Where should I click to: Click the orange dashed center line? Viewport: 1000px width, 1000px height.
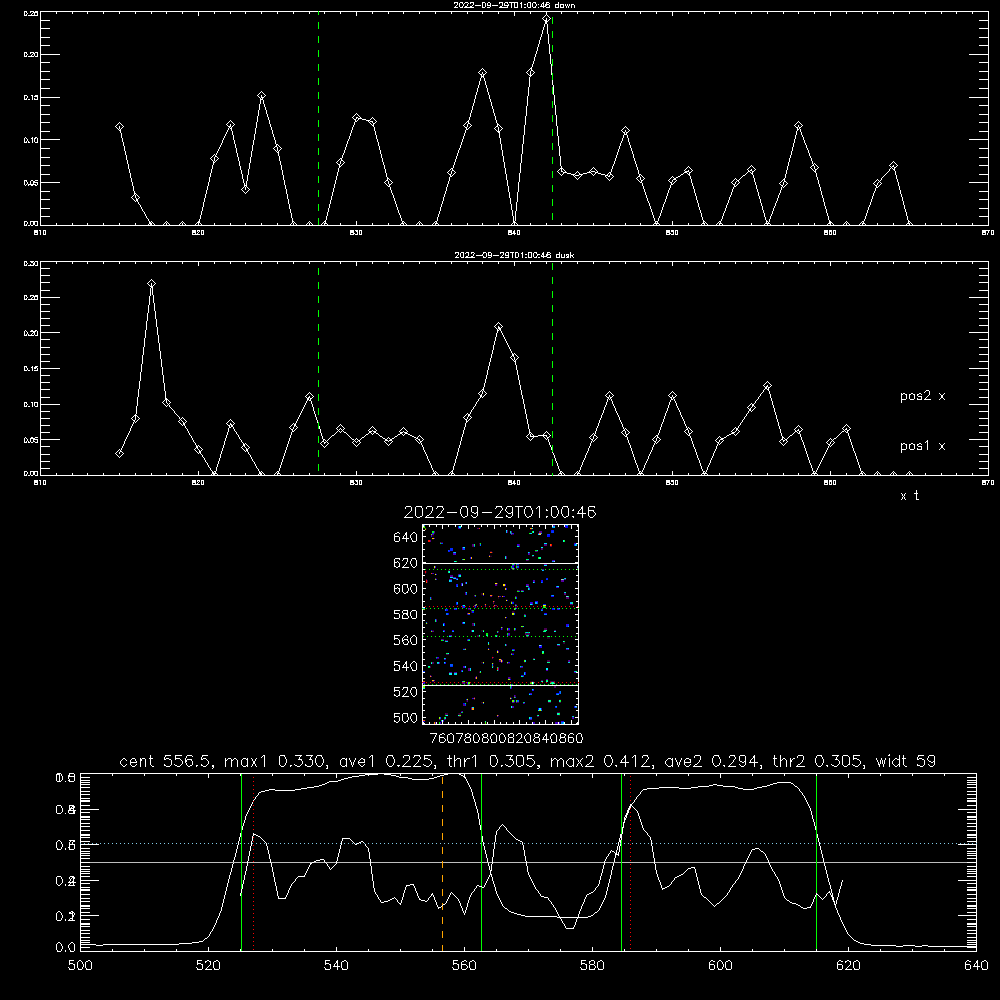442,862
